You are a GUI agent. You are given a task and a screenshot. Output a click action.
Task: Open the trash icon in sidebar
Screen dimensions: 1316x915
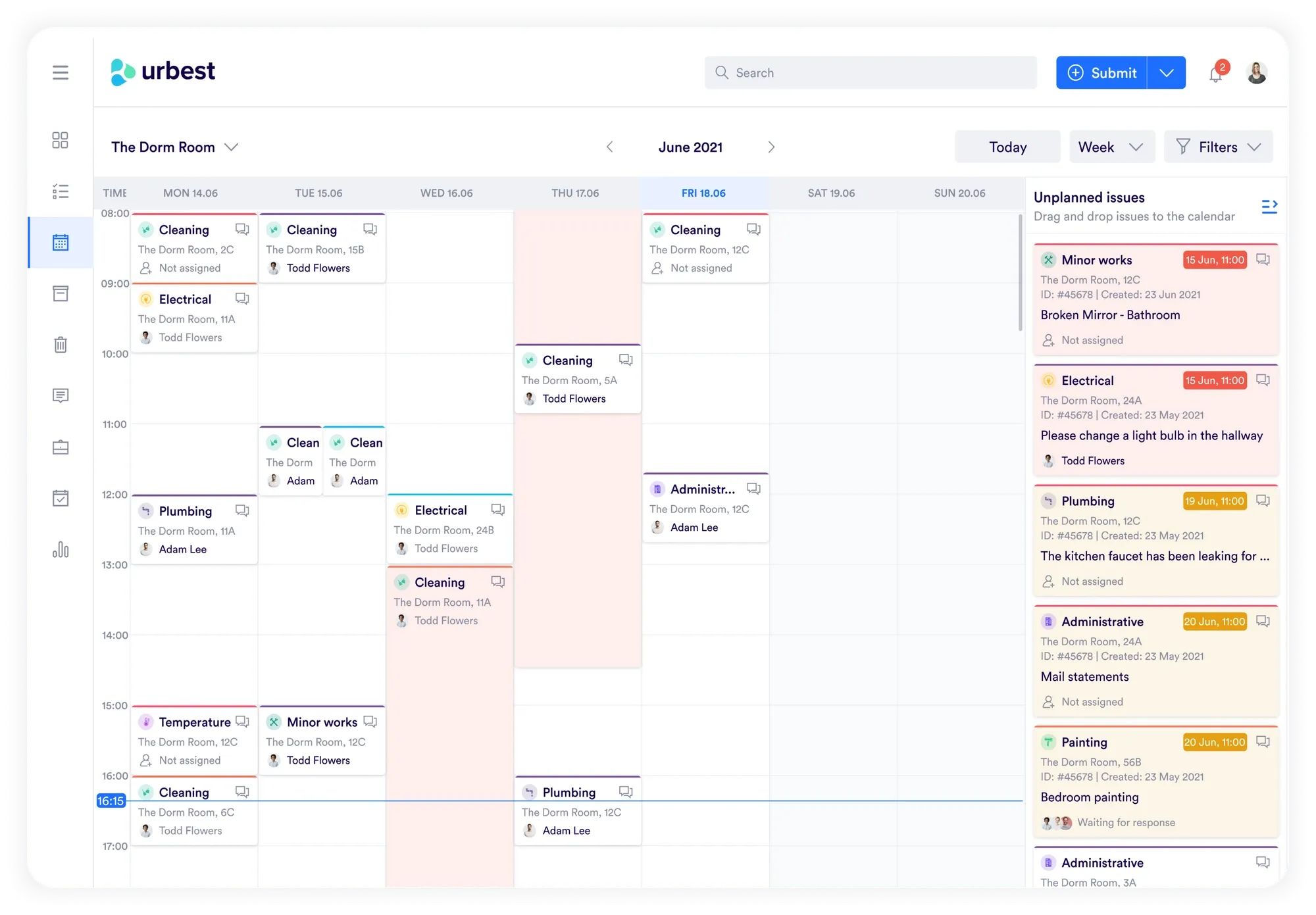pos(61,345)
